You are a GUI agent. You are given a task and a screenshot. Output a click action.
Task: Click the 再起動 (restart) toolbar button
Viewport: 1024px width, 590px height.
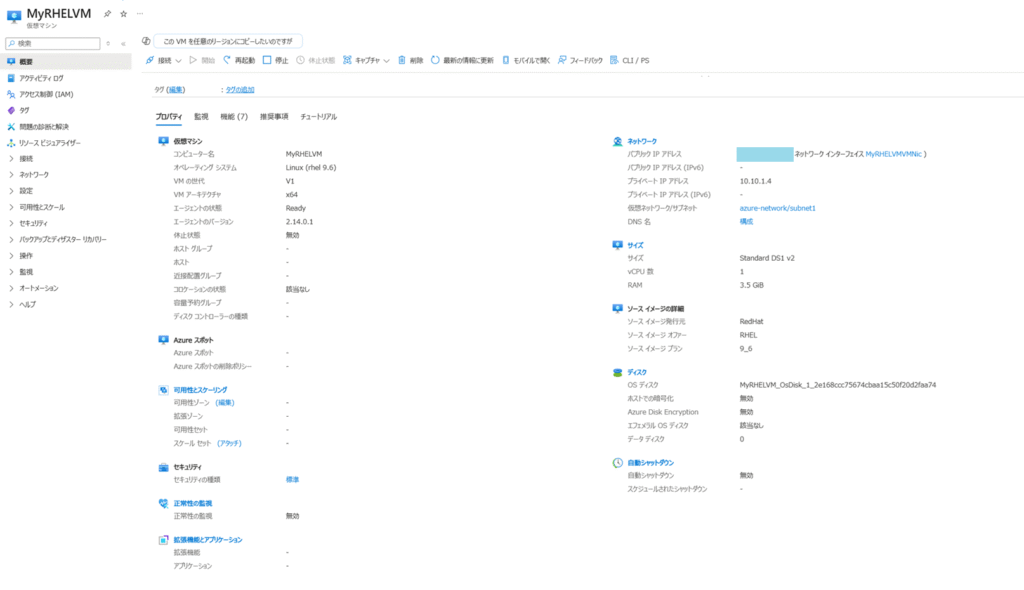[239, 60]
